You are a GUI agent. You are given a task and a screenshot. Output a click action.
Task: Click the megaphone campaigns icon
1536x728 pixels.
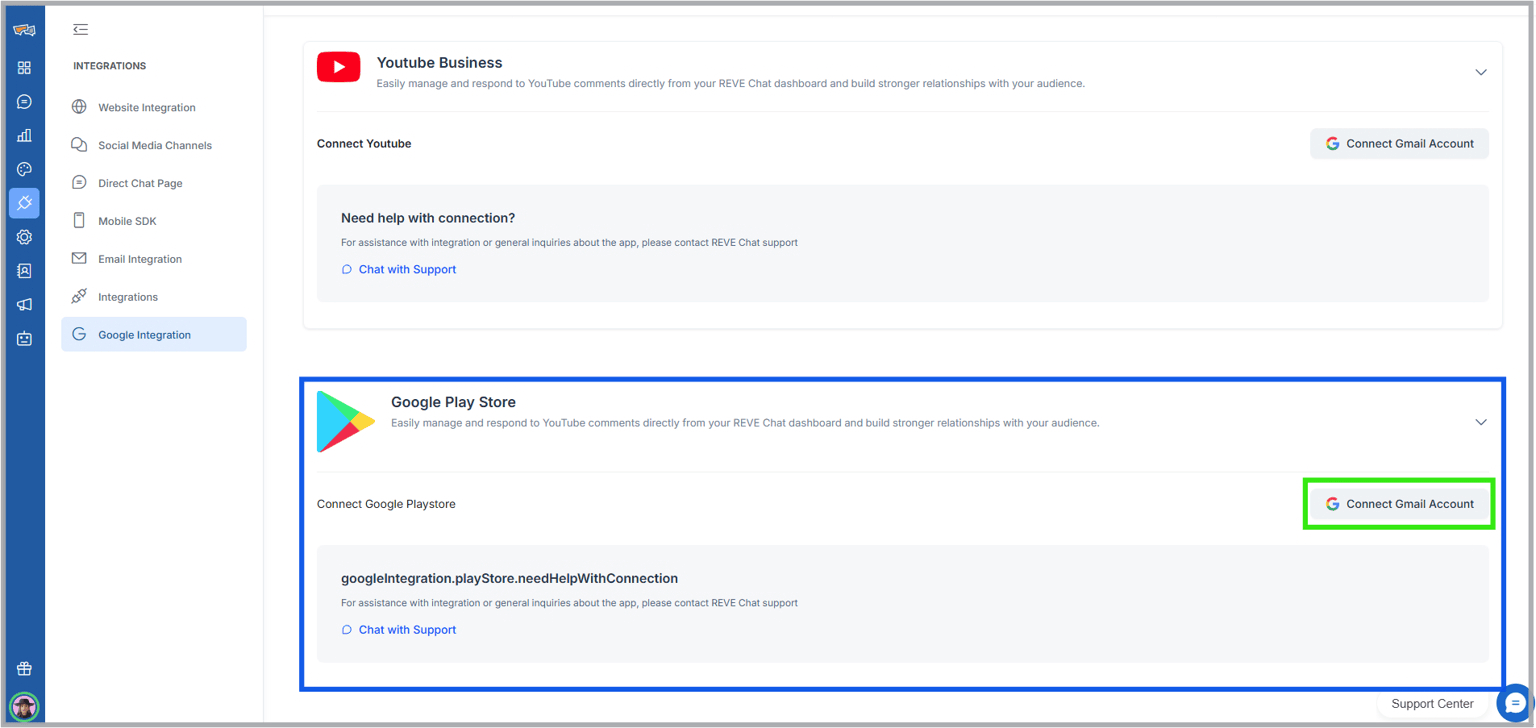24,305
